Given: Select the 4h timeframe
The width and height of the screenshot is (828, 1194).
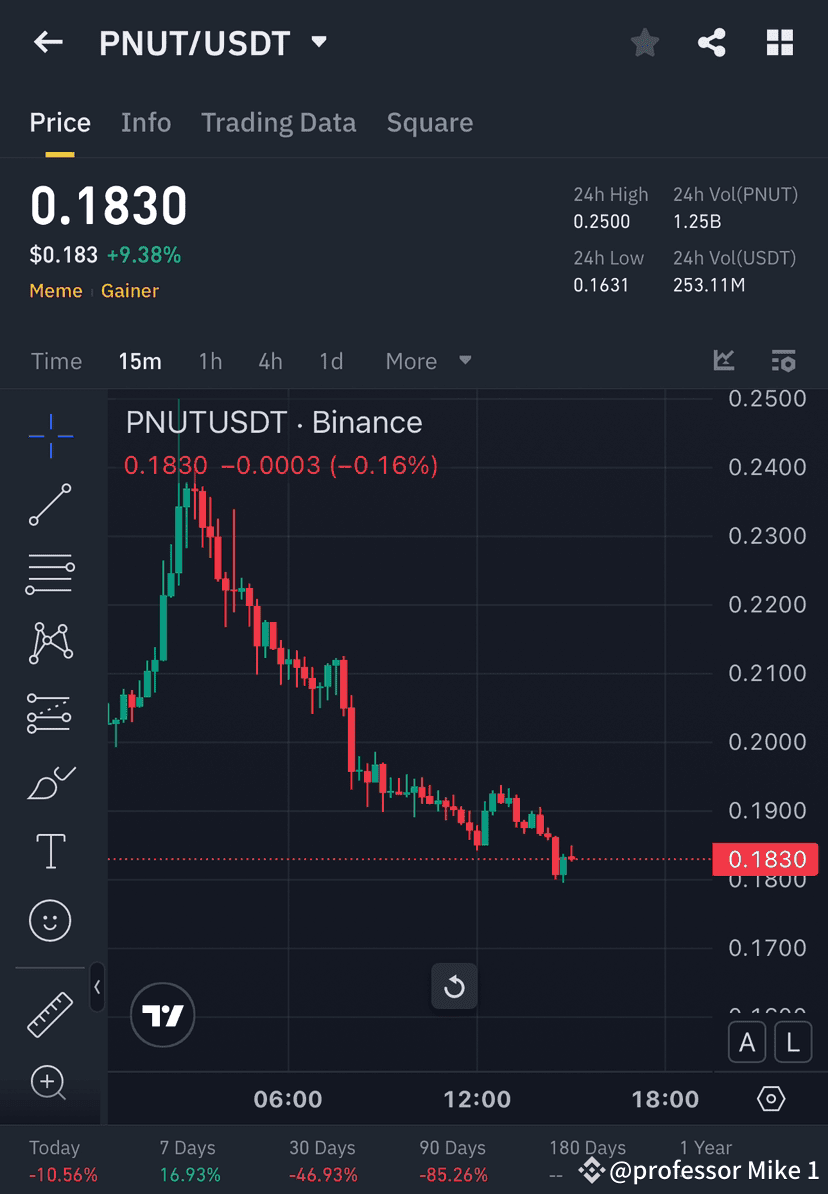Looking at the screenshot, I should tap(270, 361).
